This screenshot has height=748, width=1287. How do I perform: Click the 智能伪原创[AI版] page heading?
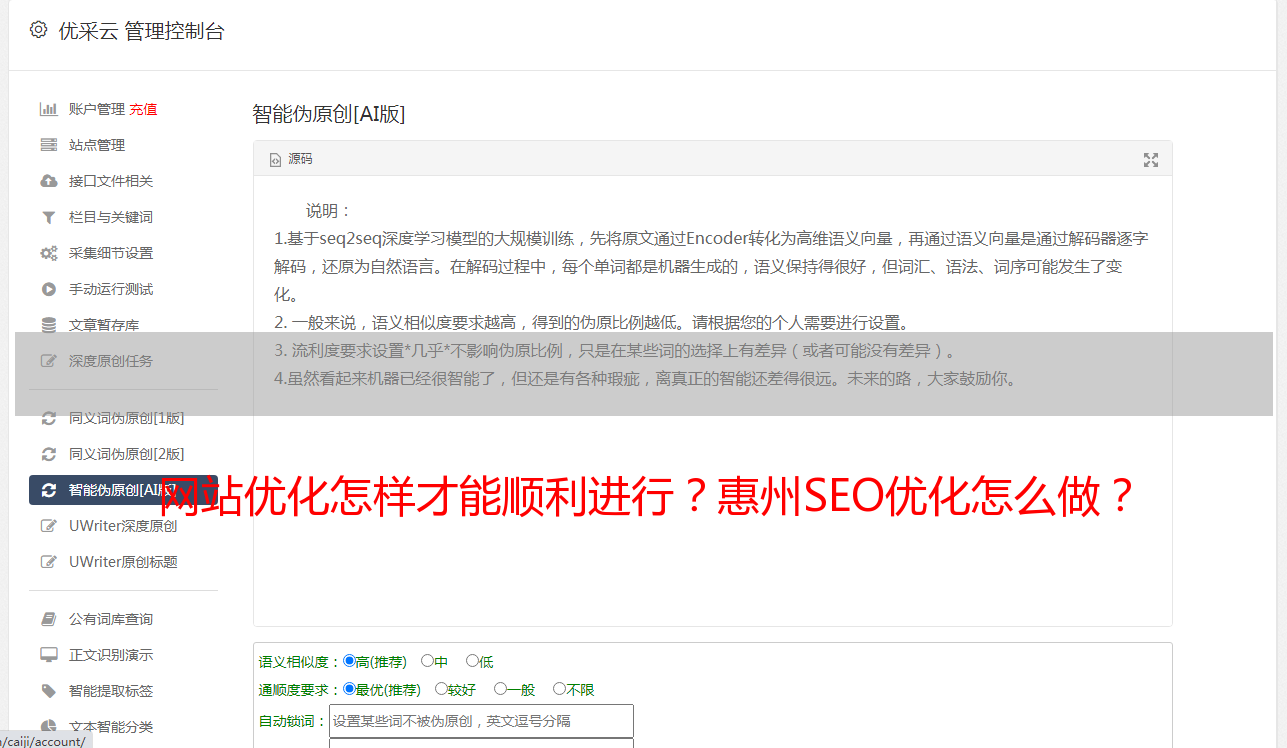tap(329, 114)
